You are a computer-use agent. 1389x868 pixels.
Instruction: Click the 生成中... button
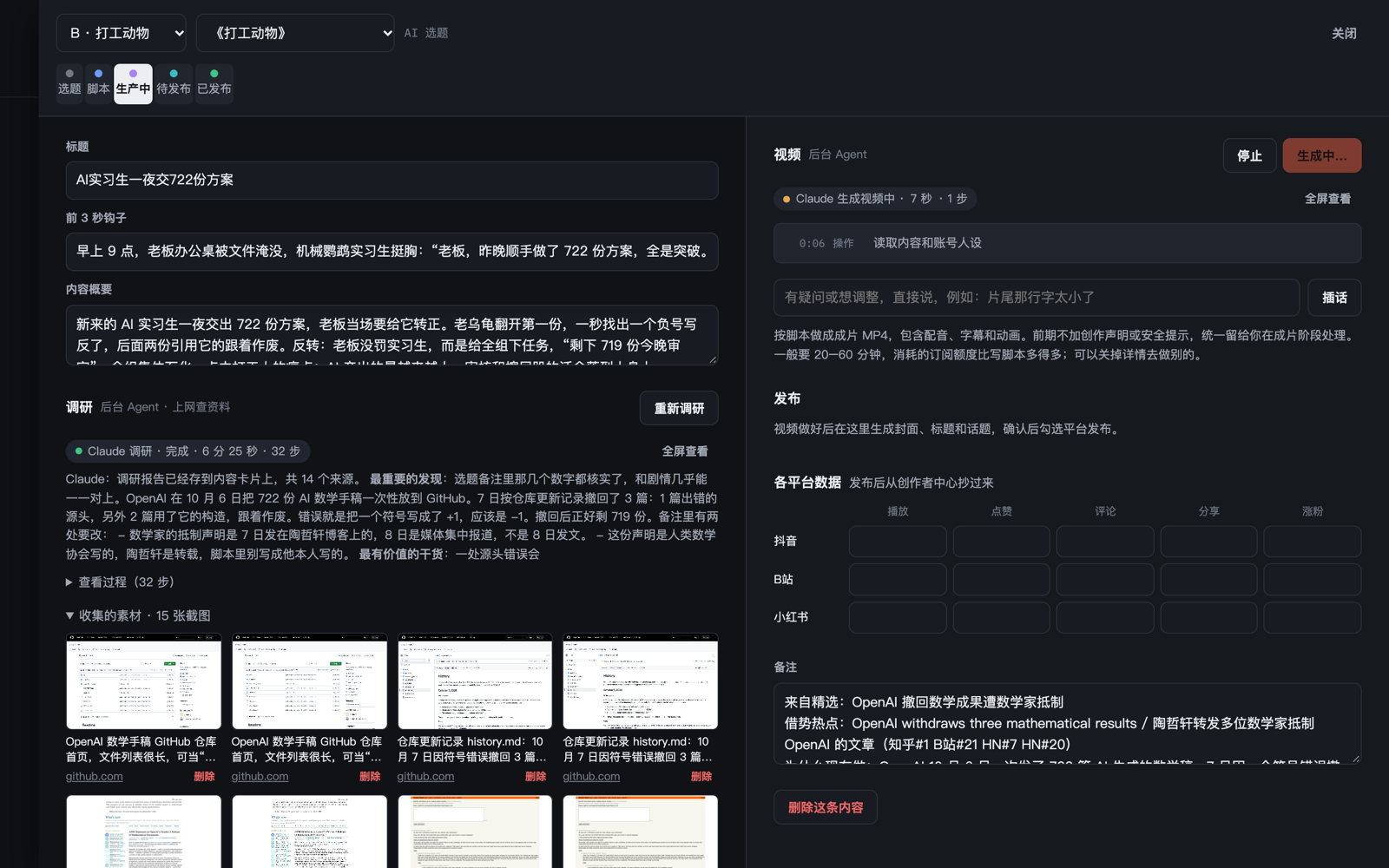coord(1322,155)
